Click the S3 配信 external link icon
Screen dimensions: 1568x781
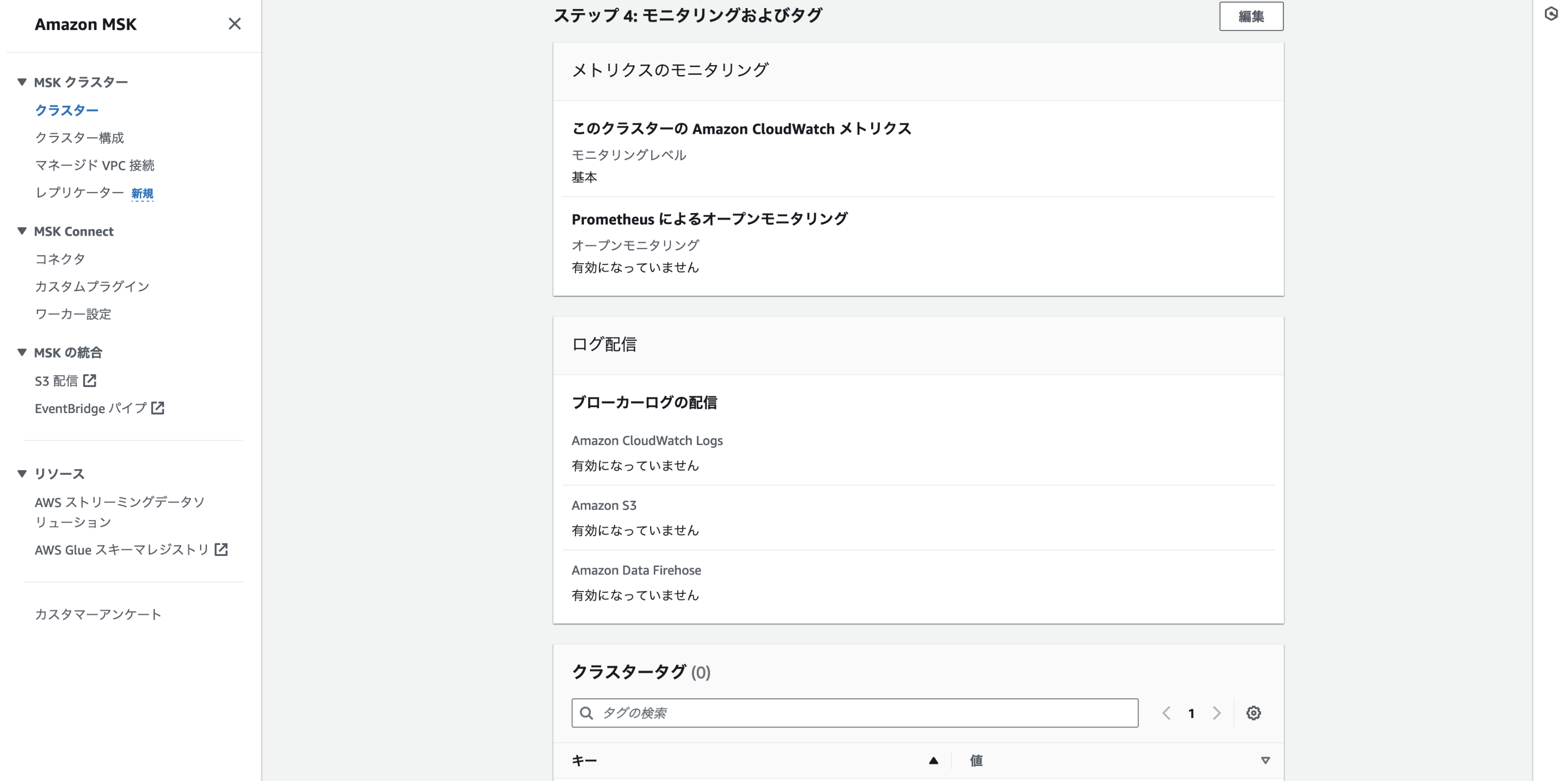click(90, 380)
